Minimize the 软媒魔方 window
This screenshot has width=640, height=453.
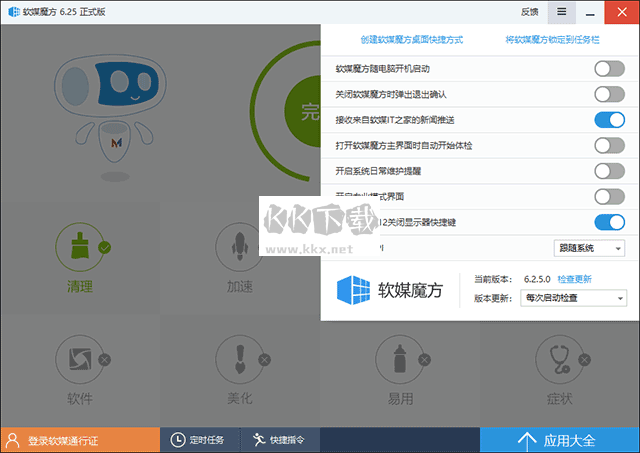pos(590,13)
